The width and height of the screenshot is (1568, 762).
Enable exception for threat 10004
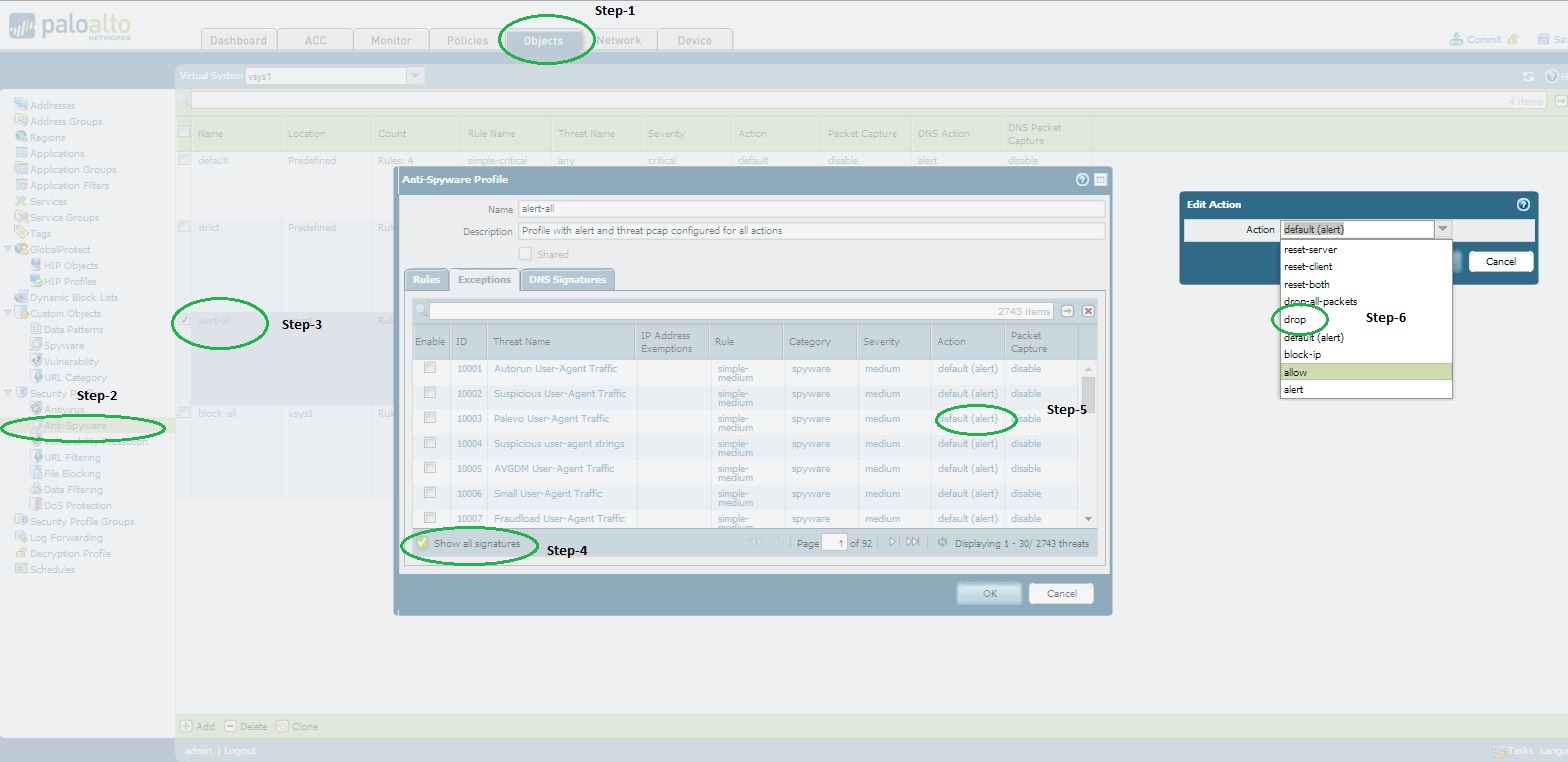[430, 443]
